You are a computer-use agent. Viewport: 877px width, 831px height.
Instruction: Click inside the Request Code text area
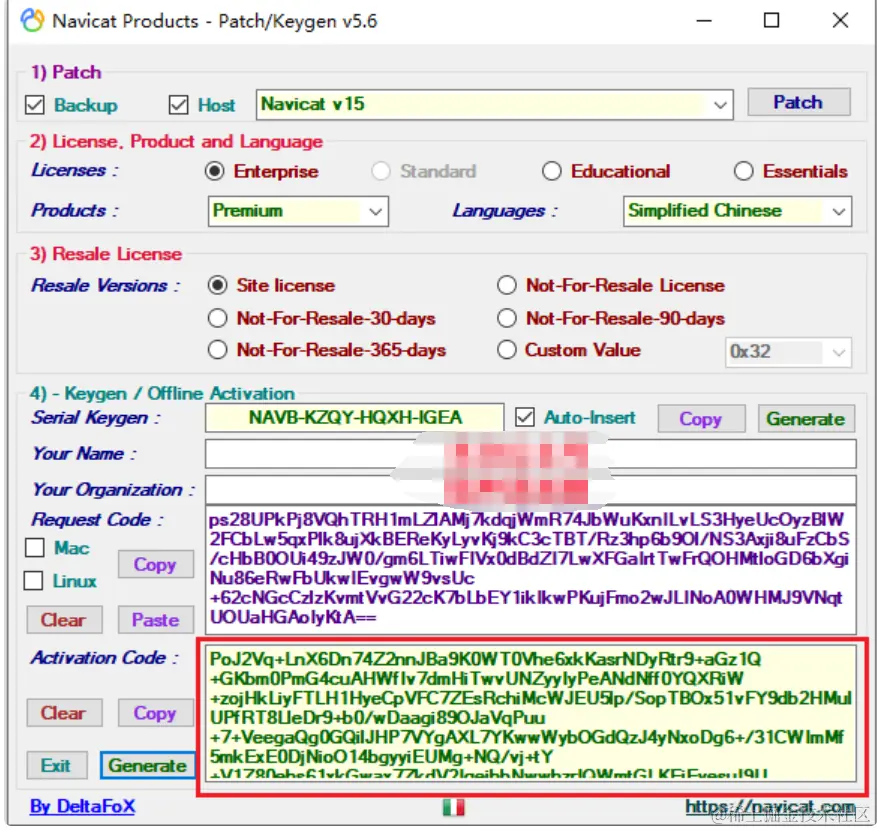(530, 569)
